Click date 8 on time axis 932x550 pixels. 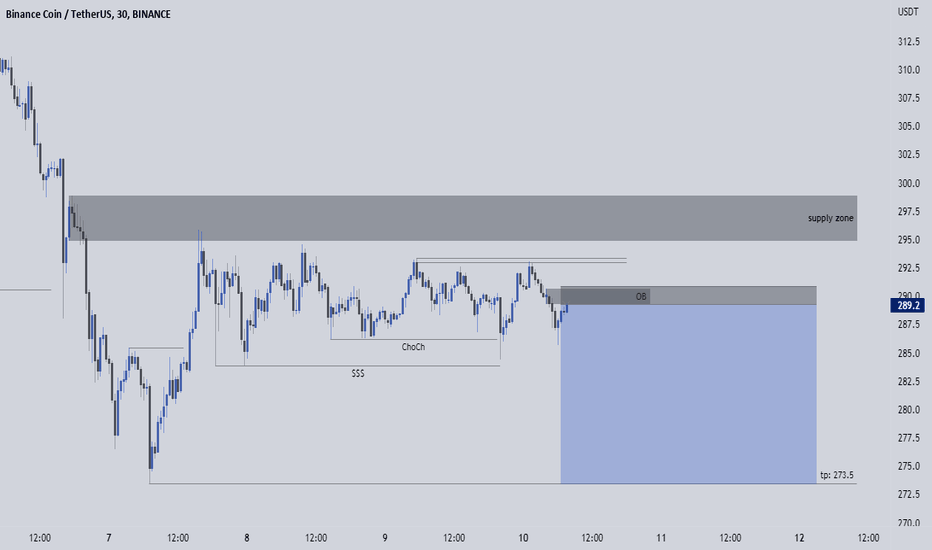point(247,538)
